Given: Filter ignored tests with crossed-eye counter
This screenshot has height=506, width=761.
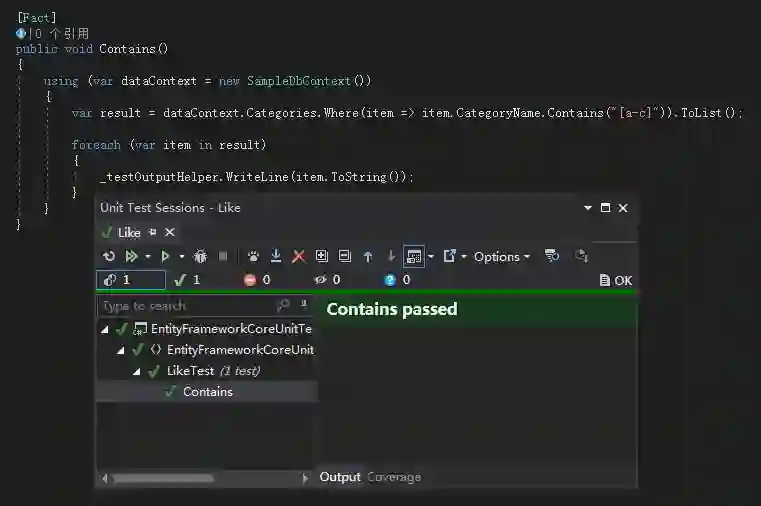Looking at the screenshot, I should coord(327,280).
